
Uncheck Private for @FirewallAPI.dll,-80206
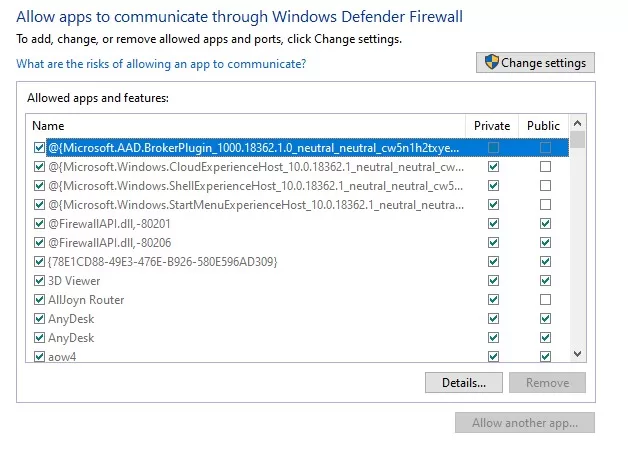tap(493, 242)
